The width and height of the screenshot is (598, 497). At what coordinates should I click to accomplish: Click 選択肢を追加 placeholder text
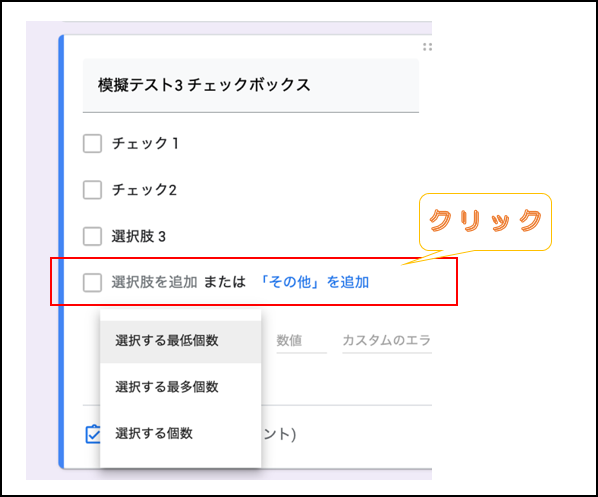pos(154,282)
